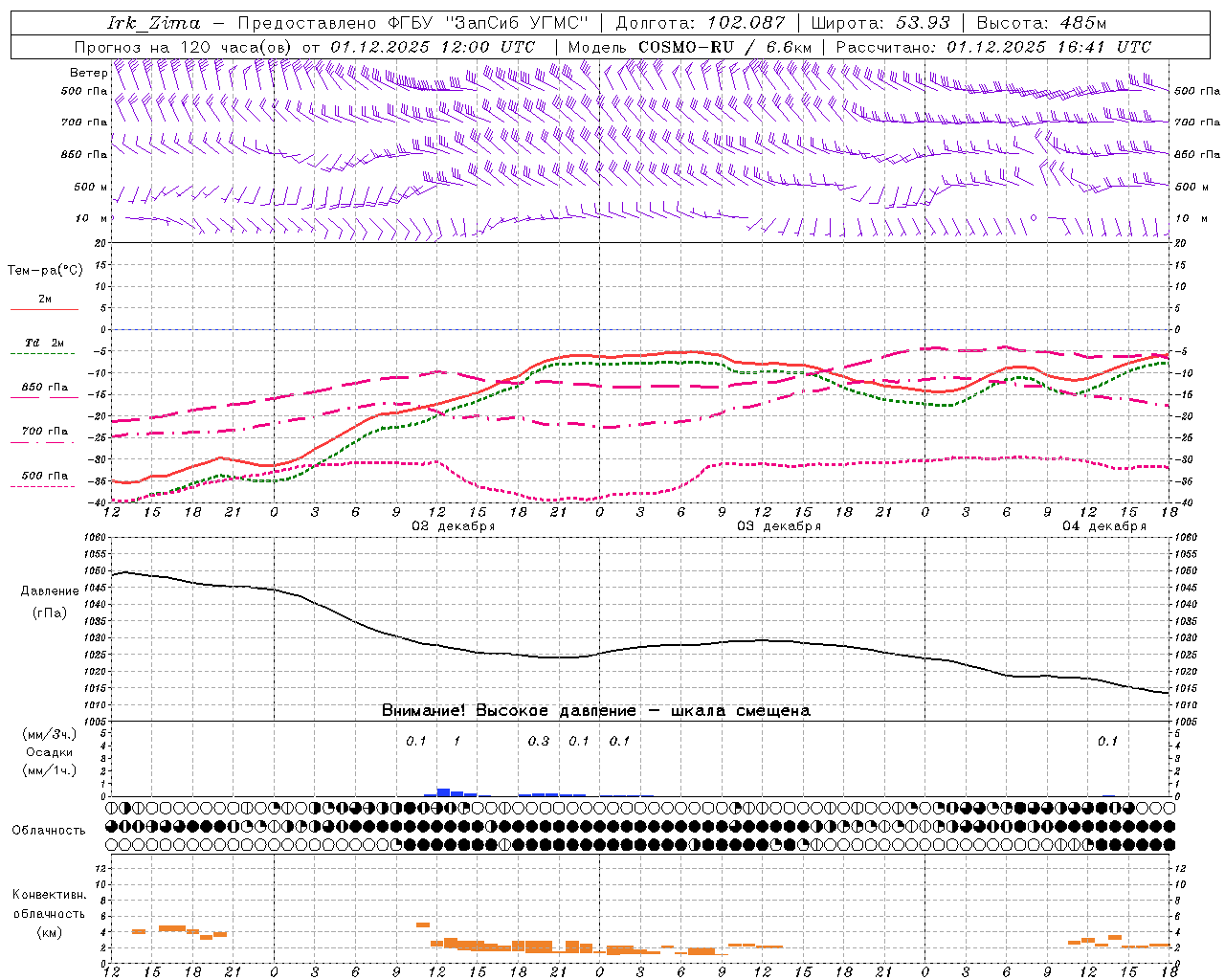Screen dimensions: 1225x980
Task: Click the warning Внимание! Высокое давление – шкала смещена
Action: click(x=596, y=710)
